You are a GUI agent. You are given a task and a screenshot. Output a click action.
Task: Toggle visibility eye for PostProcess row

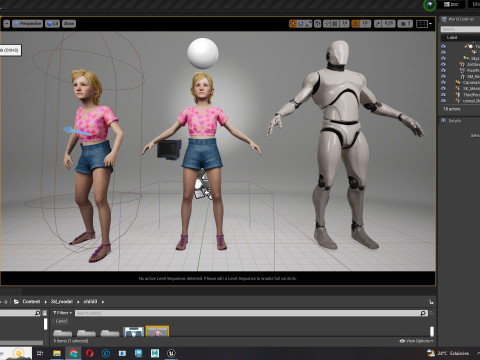coord(443,70)
